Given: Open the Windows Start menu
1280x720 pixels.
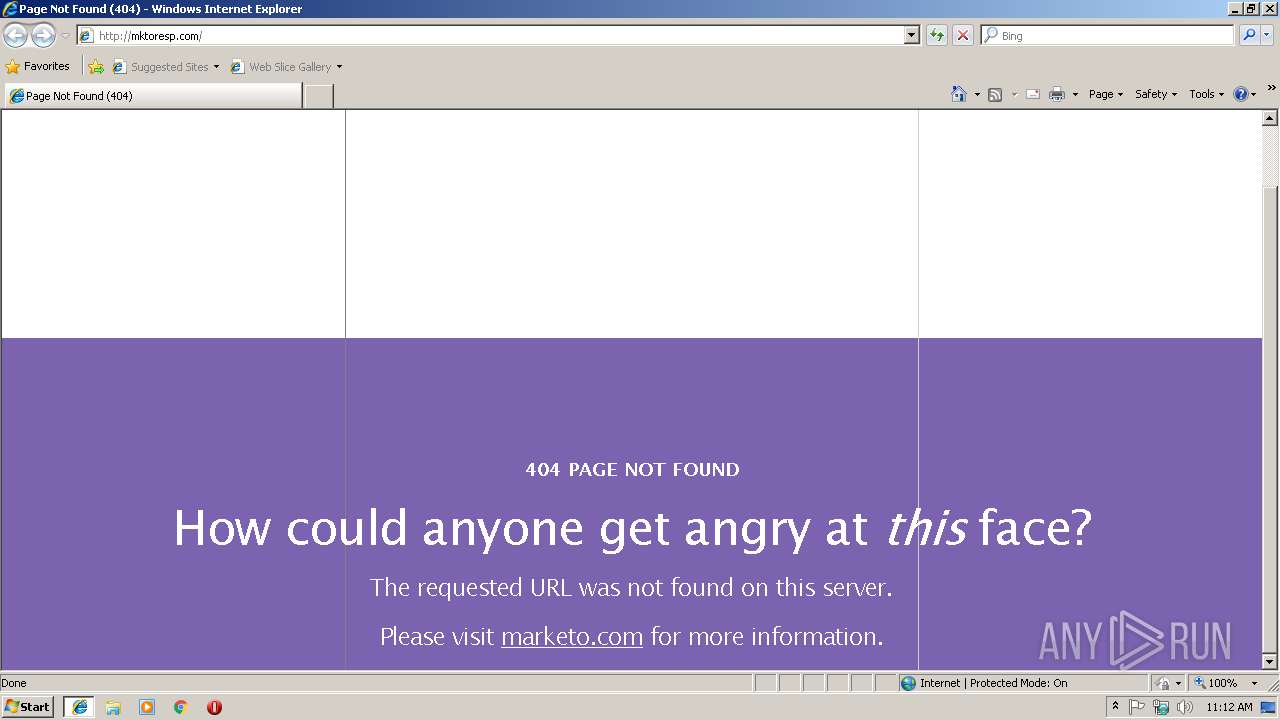Looking at the screenshot, I should point(28,707).
